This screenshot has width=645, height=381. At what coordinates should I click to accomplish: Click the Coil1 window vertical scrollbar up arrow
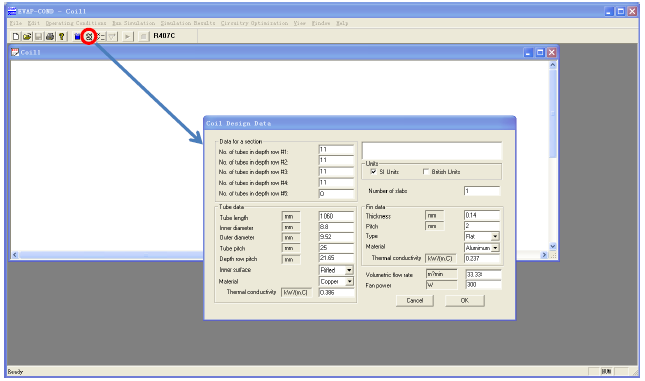click(x=552, y=65)
